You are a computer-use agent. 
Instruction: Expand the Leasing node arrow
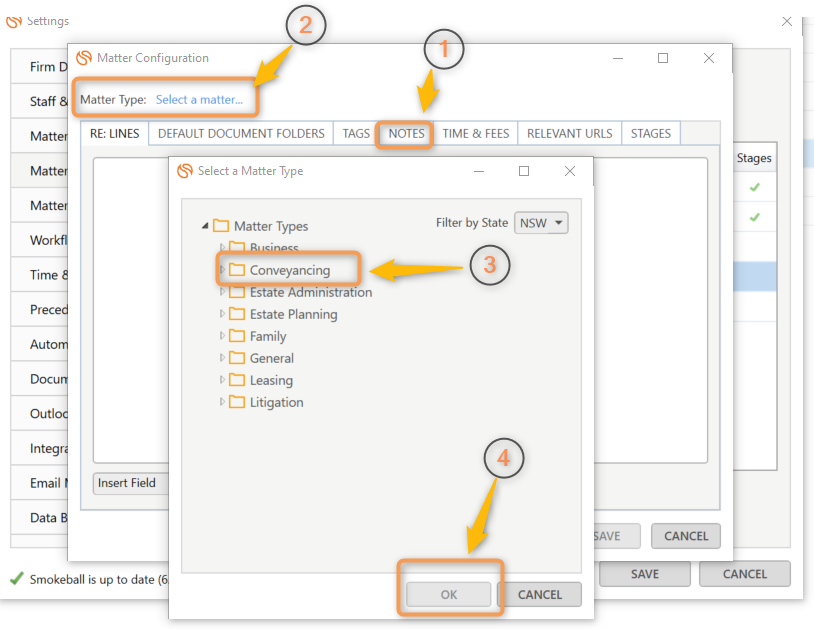[x=222, y=380]
